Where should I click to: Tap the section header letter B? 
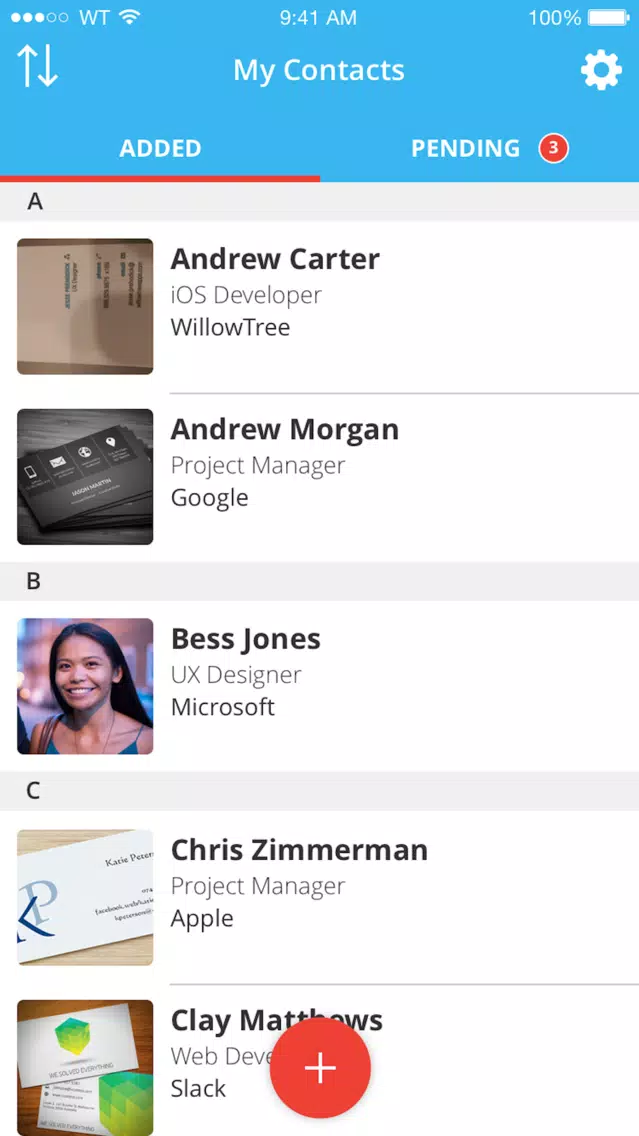[33, 581]
